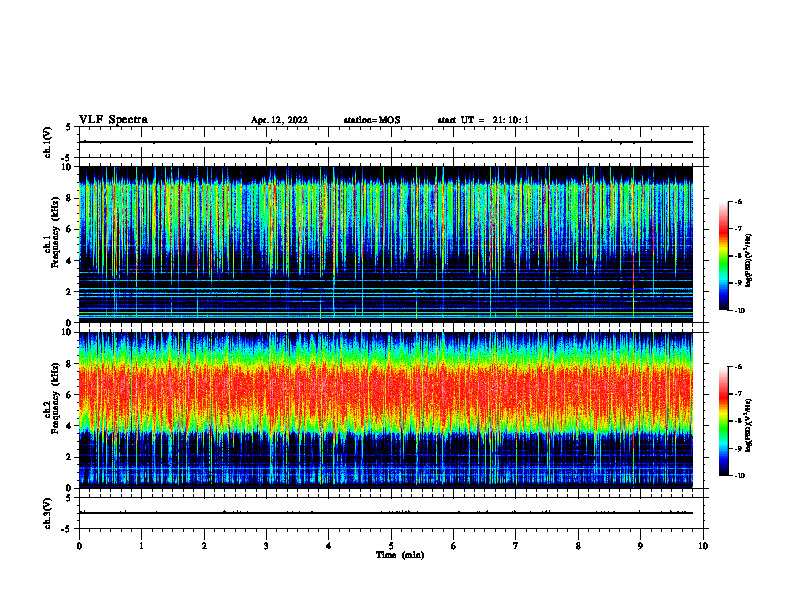The image size is (792, 612).
Task: Click the "5" volt tick of ch.1(V) strip
Action: tap(68, 127)
